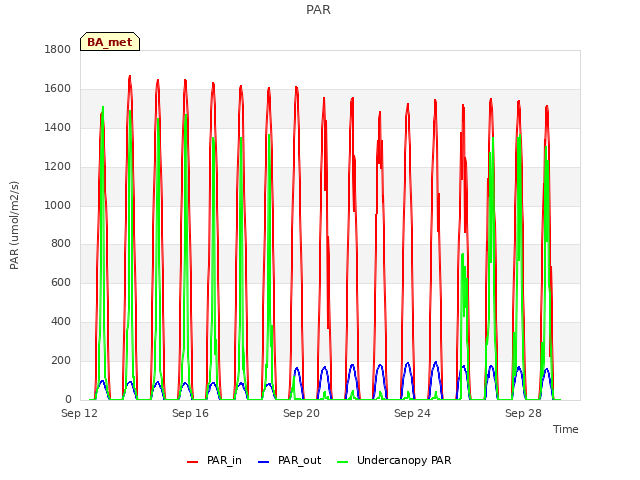Click the 1600 y-axis tick label
This screenshot has width=640, height=480.
coord(58,88)
